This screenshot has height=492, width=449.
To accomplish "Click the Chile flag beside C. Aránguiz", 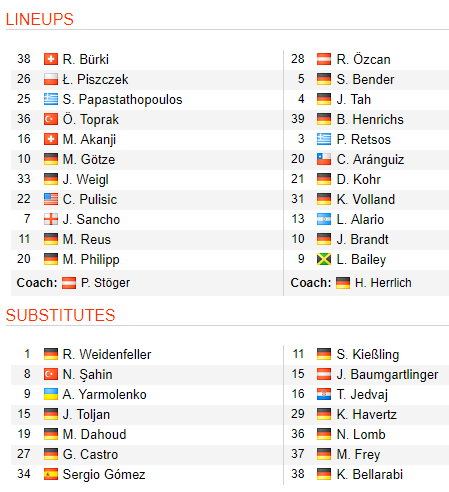I will click(324, 159).
